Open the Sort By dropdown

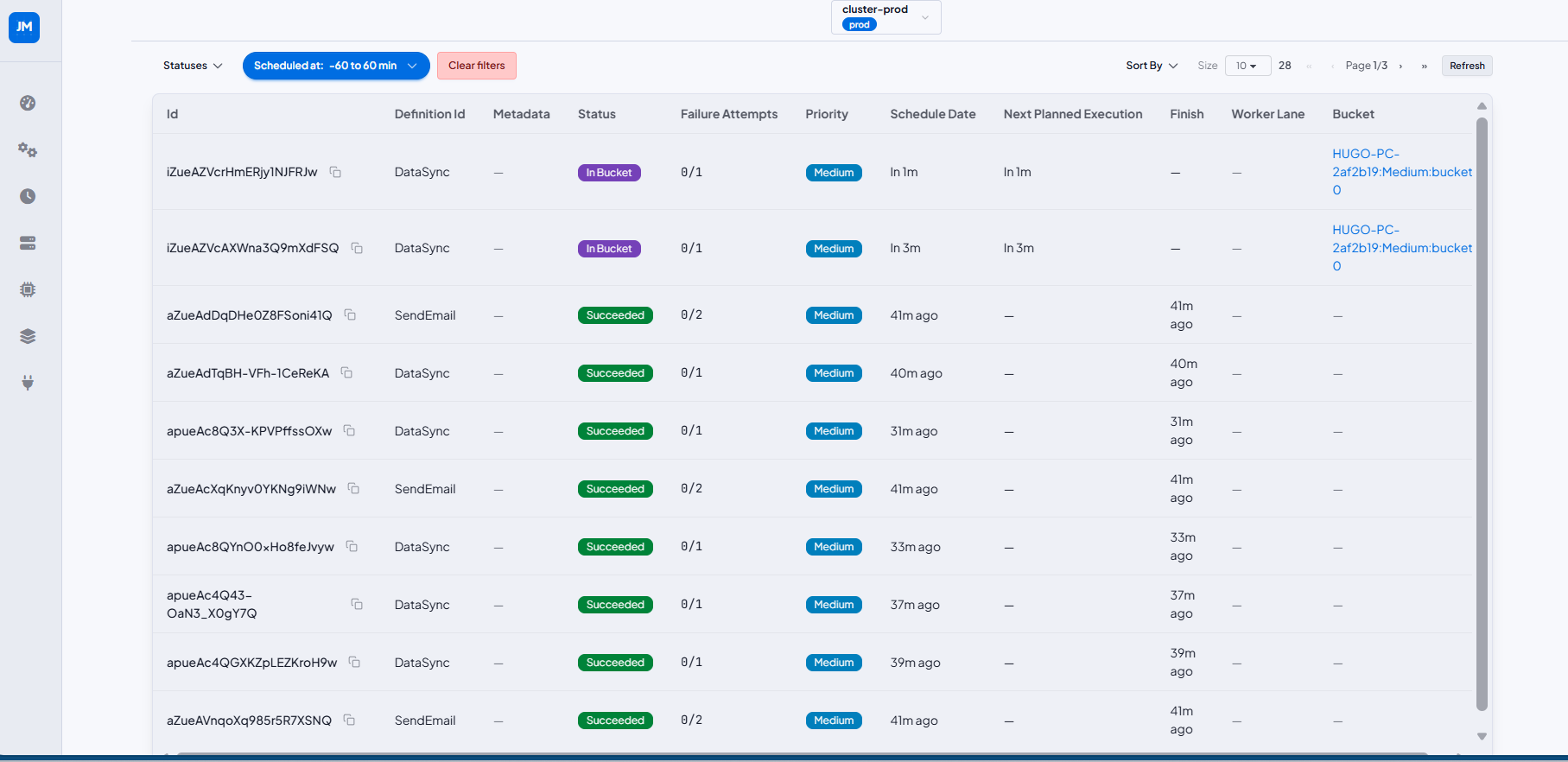(x=1152, y=66)
